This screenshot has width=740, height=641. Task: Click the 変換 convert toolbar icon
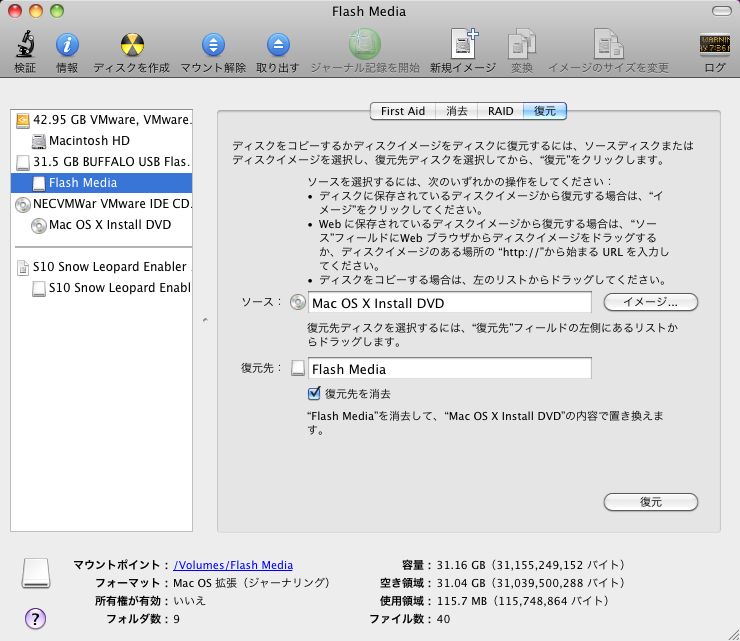pos(521,44)
